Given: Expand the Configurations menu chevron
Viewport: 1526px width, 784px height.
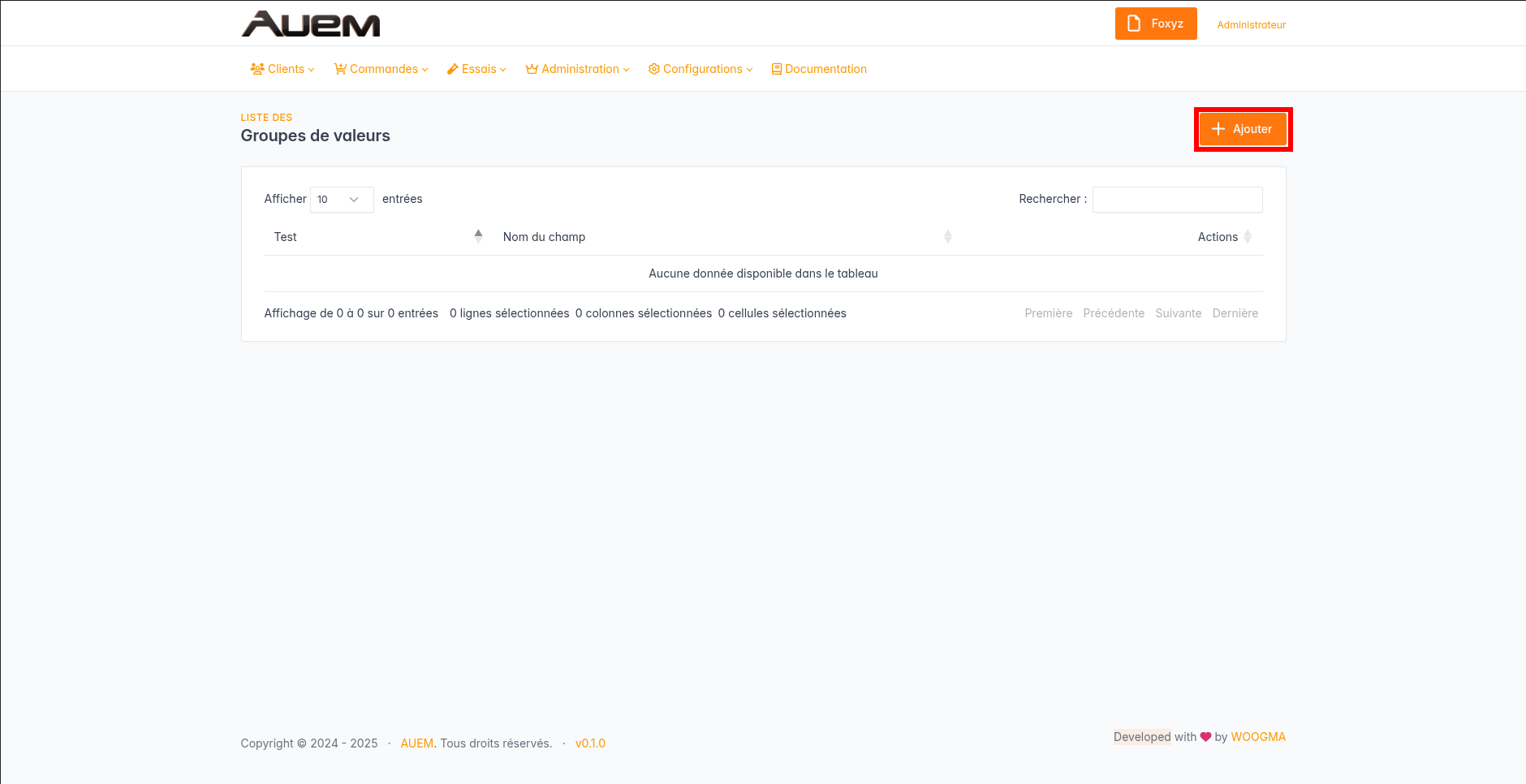Looking at the screenshot, I should coord(750,70).
